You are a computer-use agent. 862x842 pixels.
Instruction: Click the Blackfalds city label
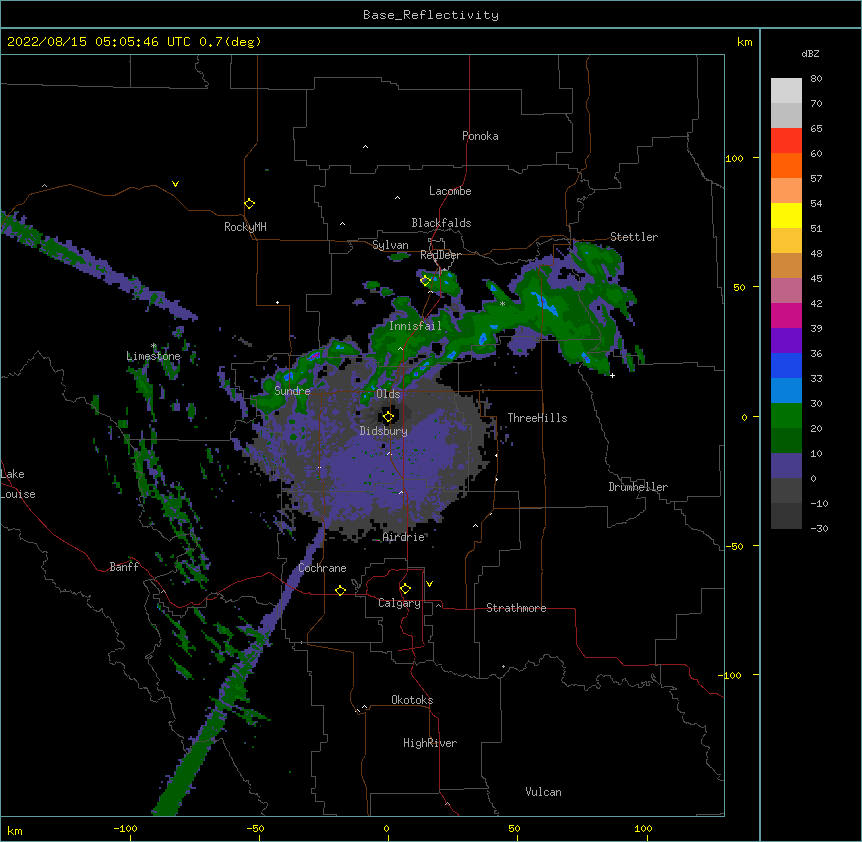pos(441,223)
